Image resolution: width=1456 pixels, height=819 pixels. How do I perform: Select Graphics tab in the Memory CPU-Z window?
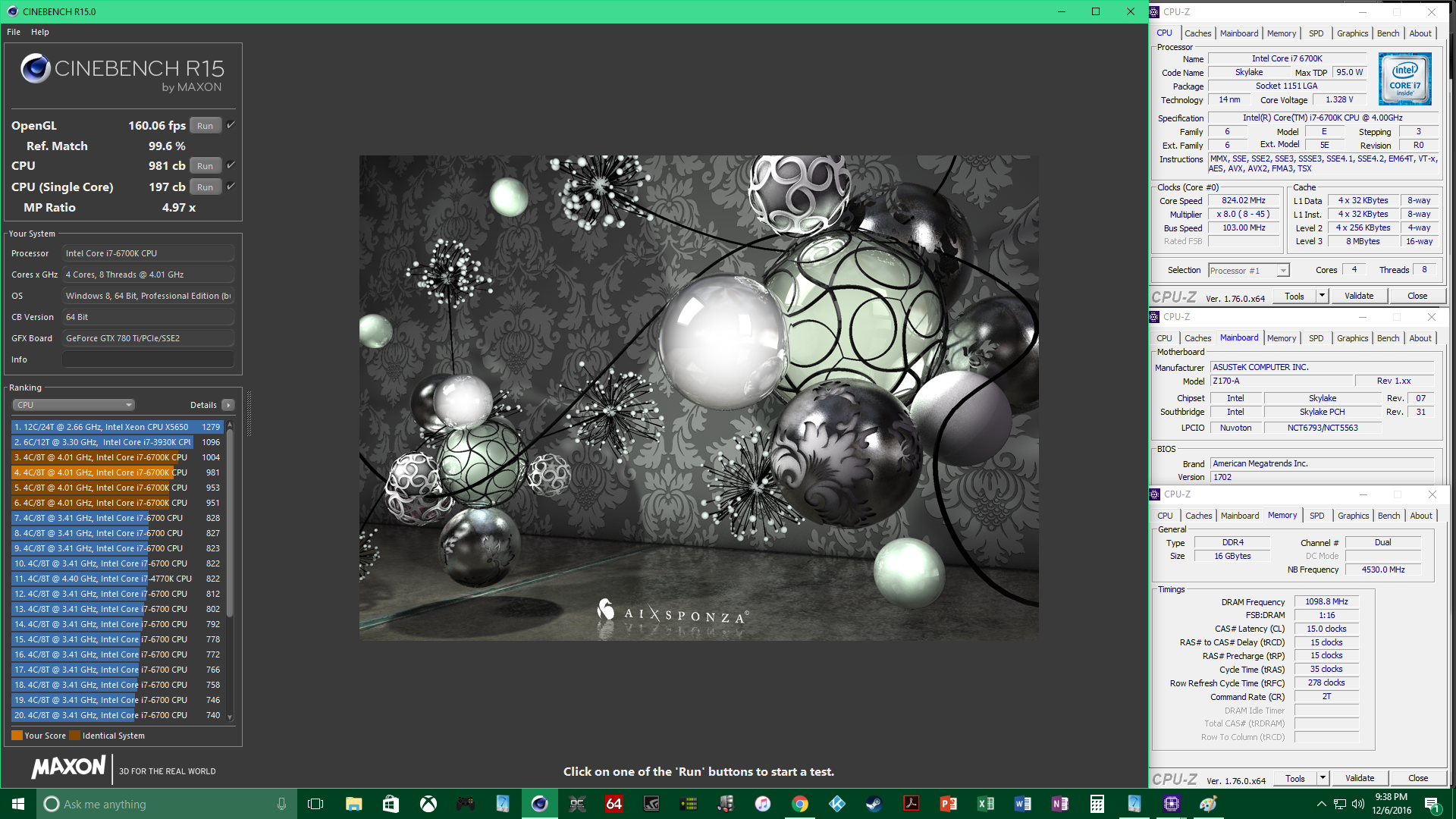[1353, 516]
